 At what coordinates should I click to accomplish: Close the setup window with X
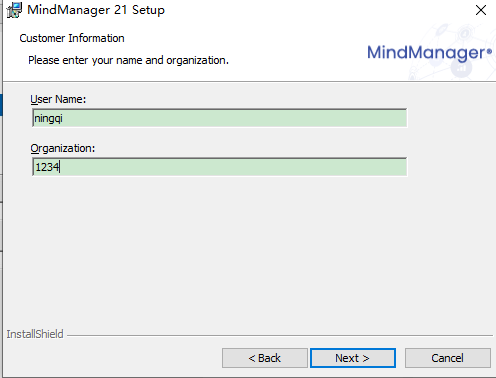481,10
